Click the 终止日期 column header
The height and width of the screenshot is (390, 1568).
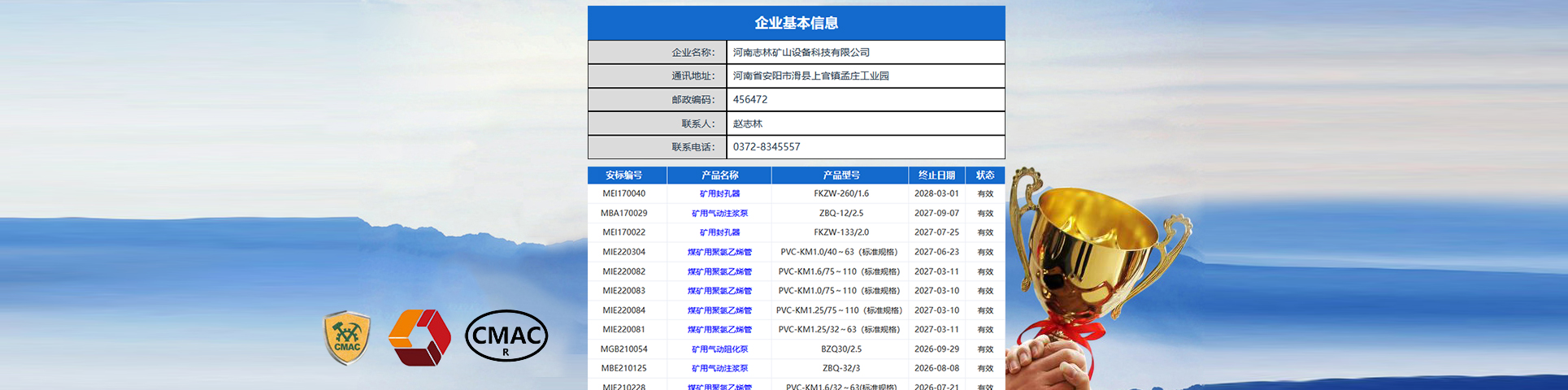pos(936,175)
